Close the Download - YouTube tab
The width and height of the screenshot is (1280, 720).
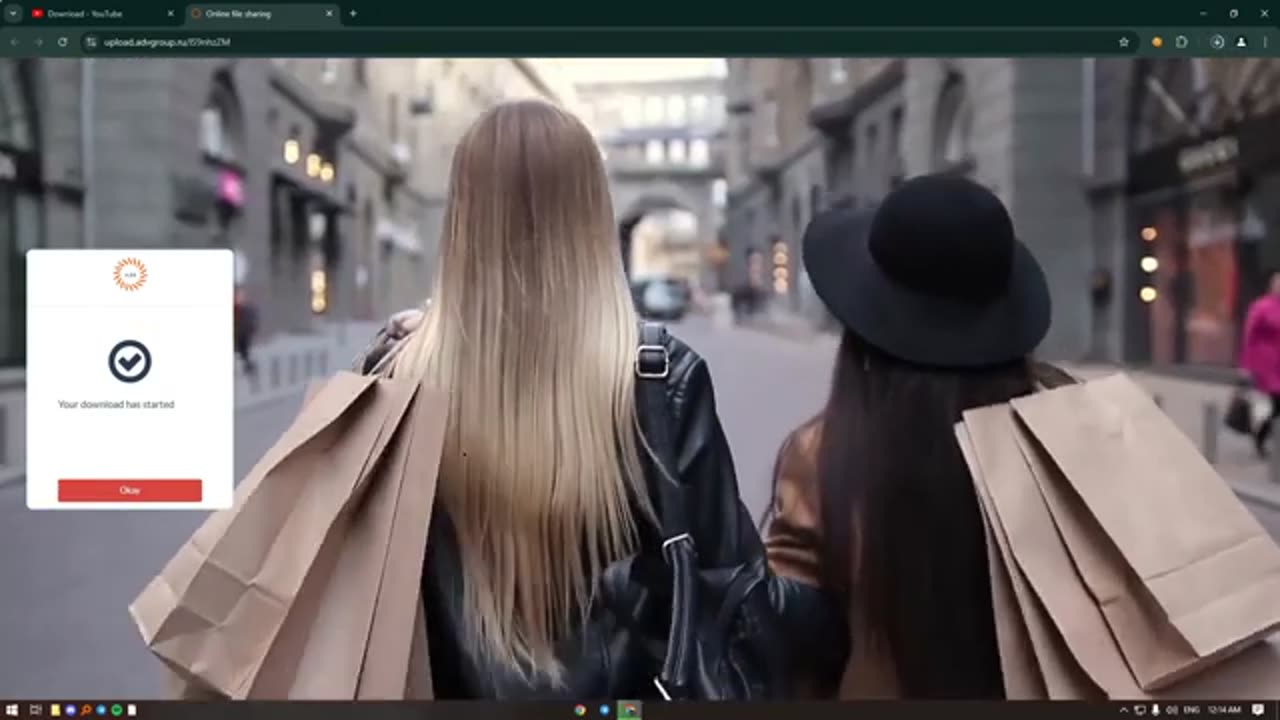click(170, 13)
